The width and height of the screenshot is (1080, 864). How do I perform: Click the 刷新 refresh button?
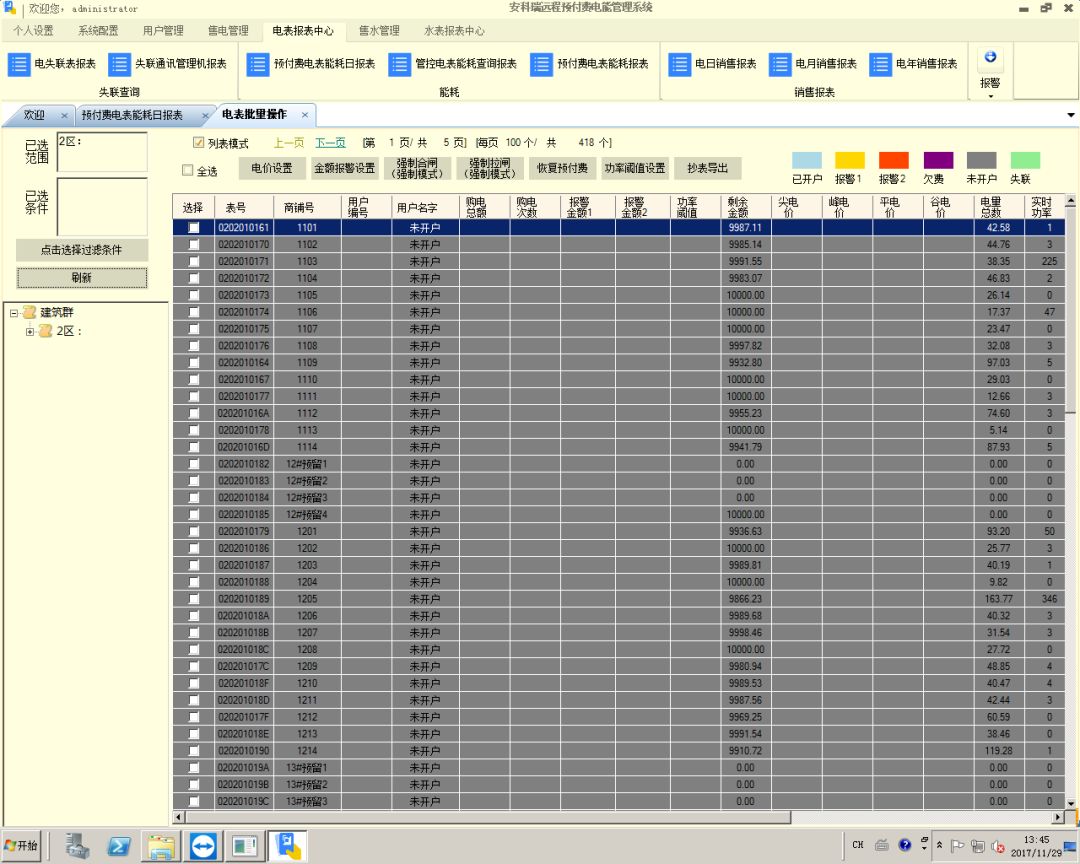click(81, 278)
